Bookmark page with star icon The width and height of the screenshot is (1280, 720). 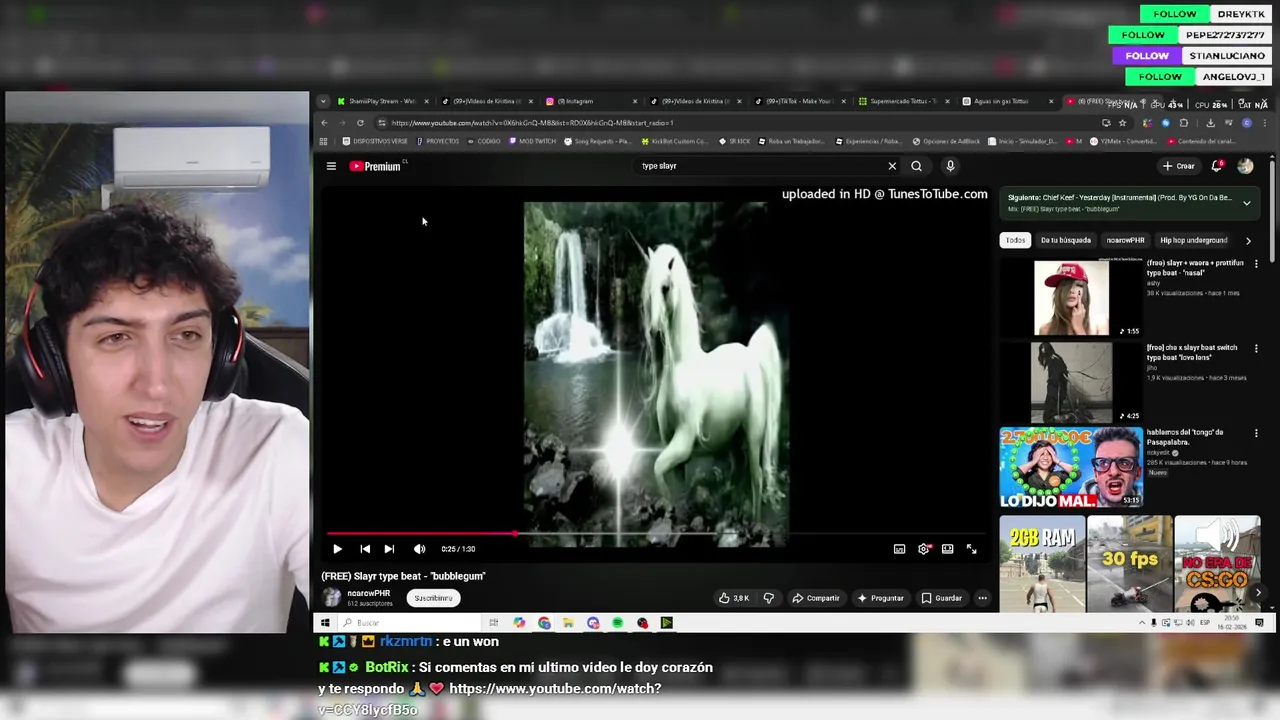(1123, 123)
